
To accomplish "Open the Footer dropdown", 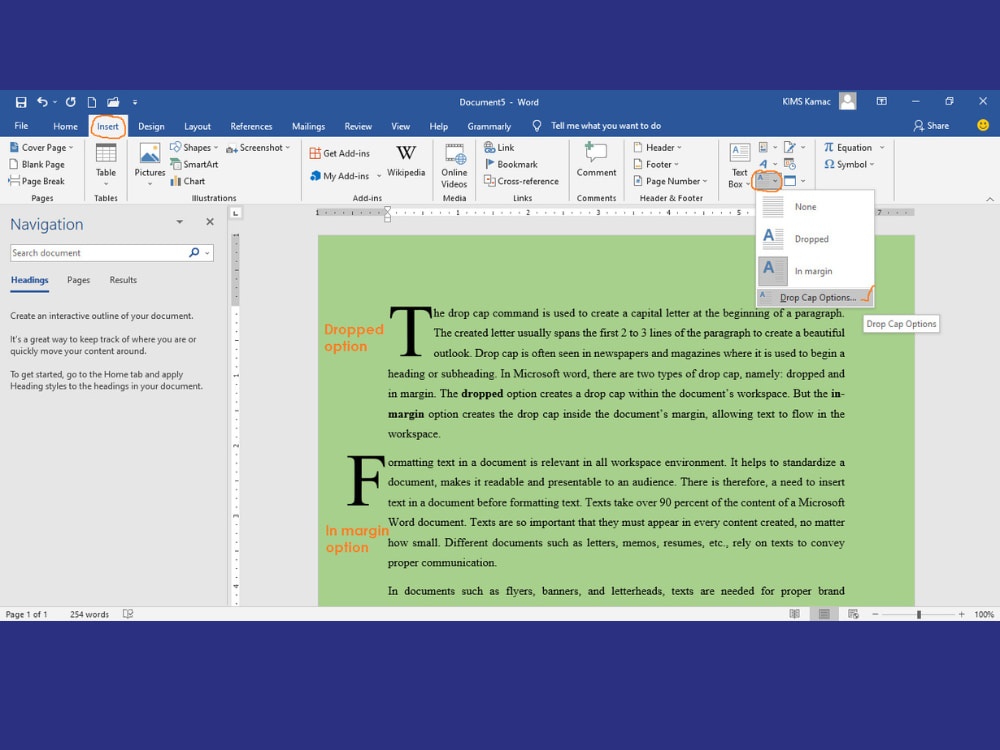I will [x=656, y=165].
